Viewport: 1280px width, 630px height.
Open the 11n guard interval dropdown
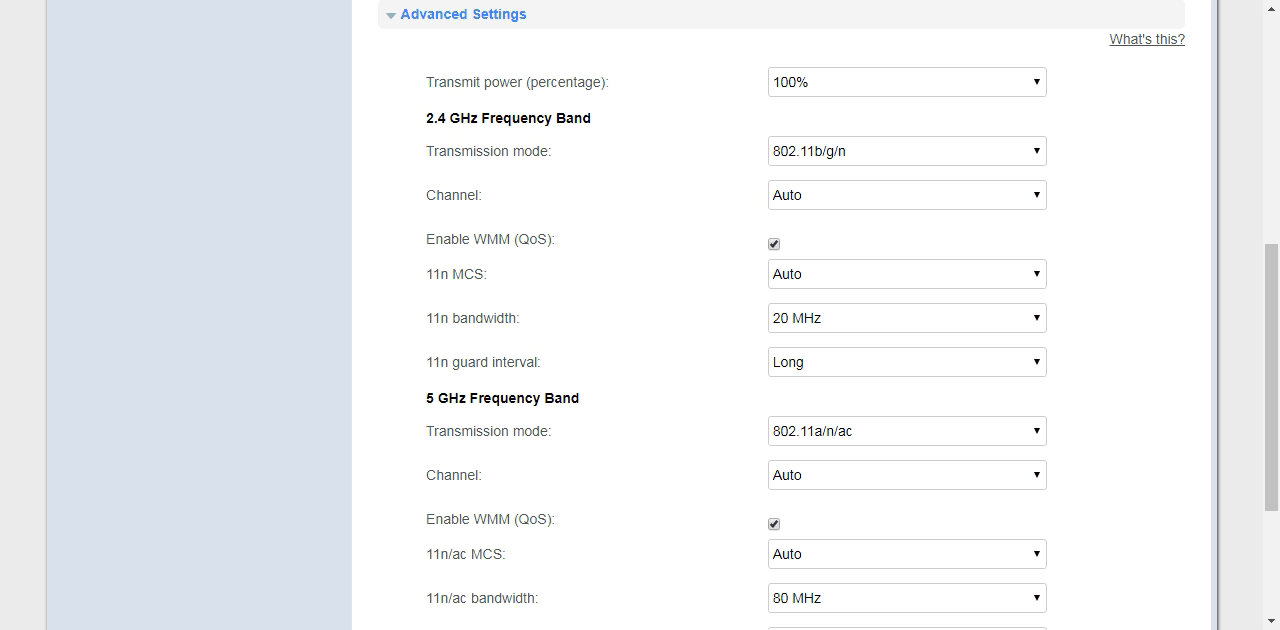tap(906, 362)
